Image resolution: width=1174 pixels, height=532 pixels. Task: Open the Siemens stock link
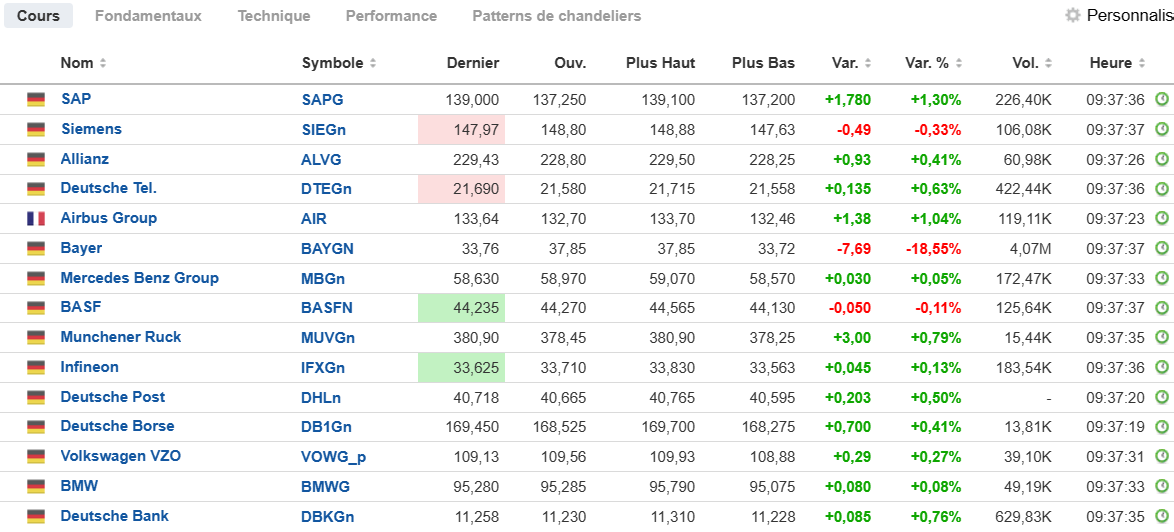(91, 129)
